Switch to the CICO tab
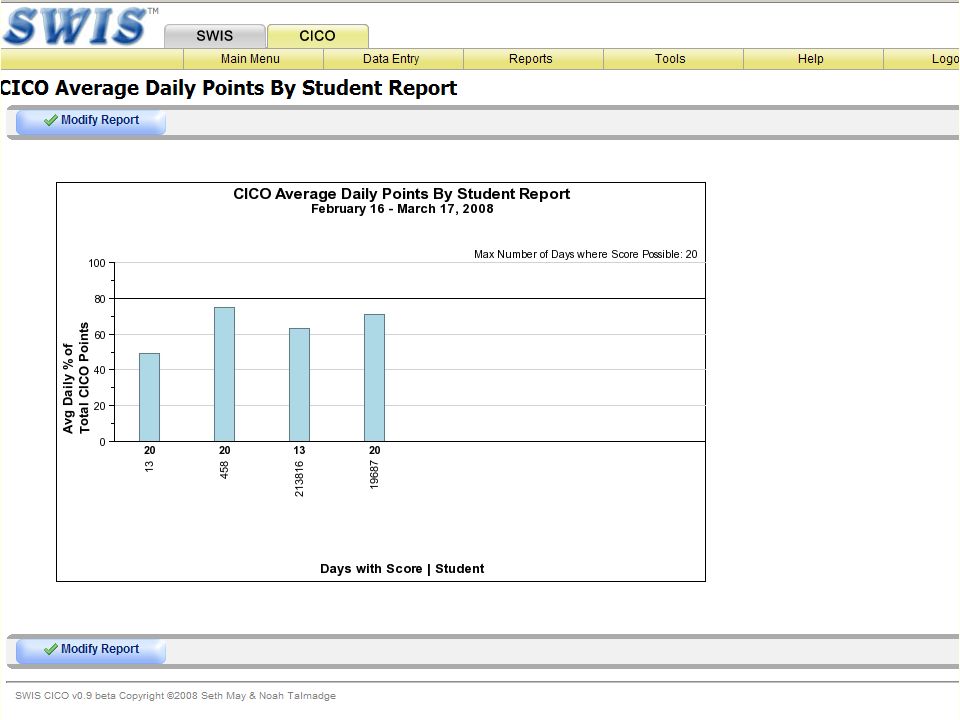Image resolution: width=960 pixels, height=720 pixels. point(318,36)
